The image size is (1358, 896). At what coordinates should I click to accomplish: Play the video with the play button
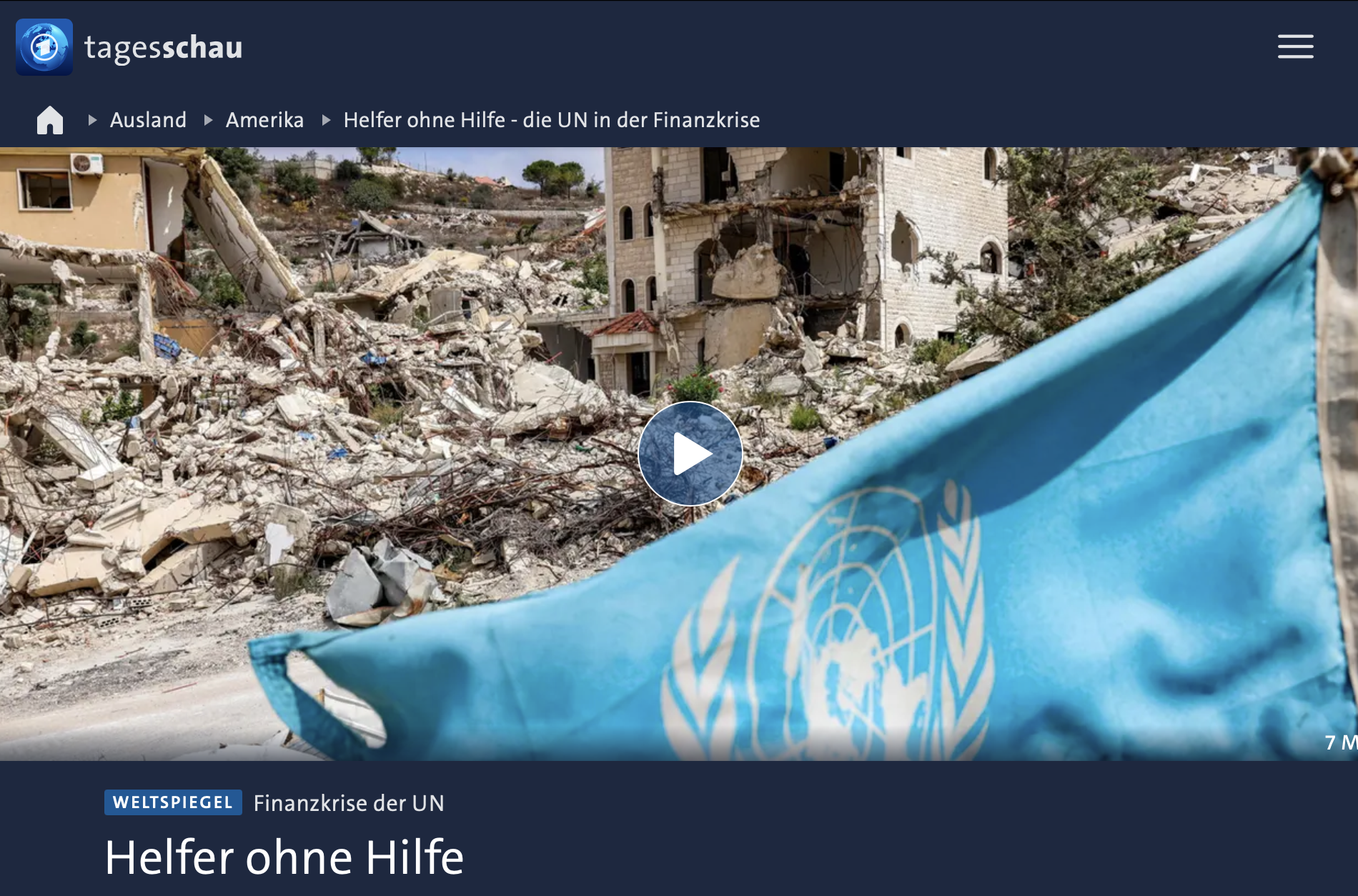pyautogui.click(x=690, y=454)
